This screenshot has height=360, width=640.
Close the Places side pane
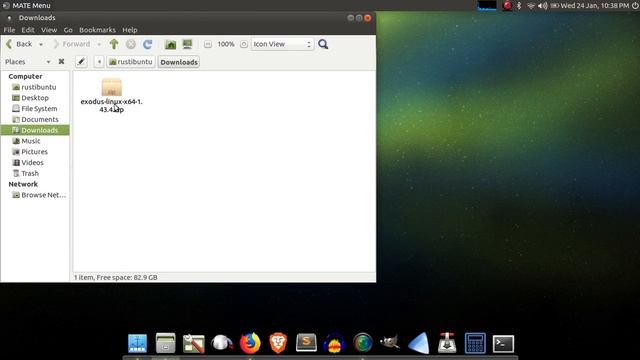pyautogui.click(x=61, y=62)
